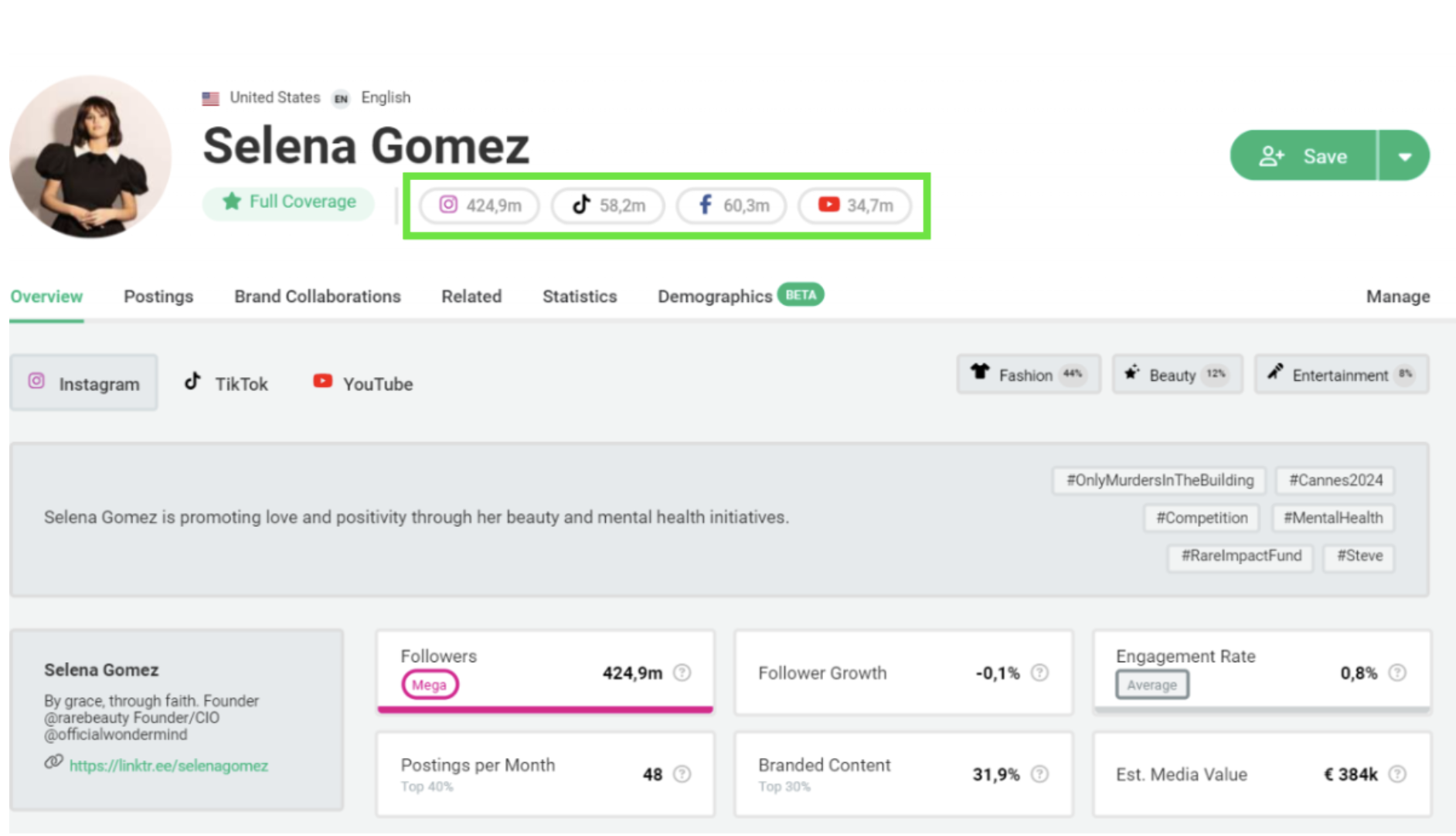Go to the Demographics tab
The width and height of the screenshot is (1456, 836).
[715, 297]
